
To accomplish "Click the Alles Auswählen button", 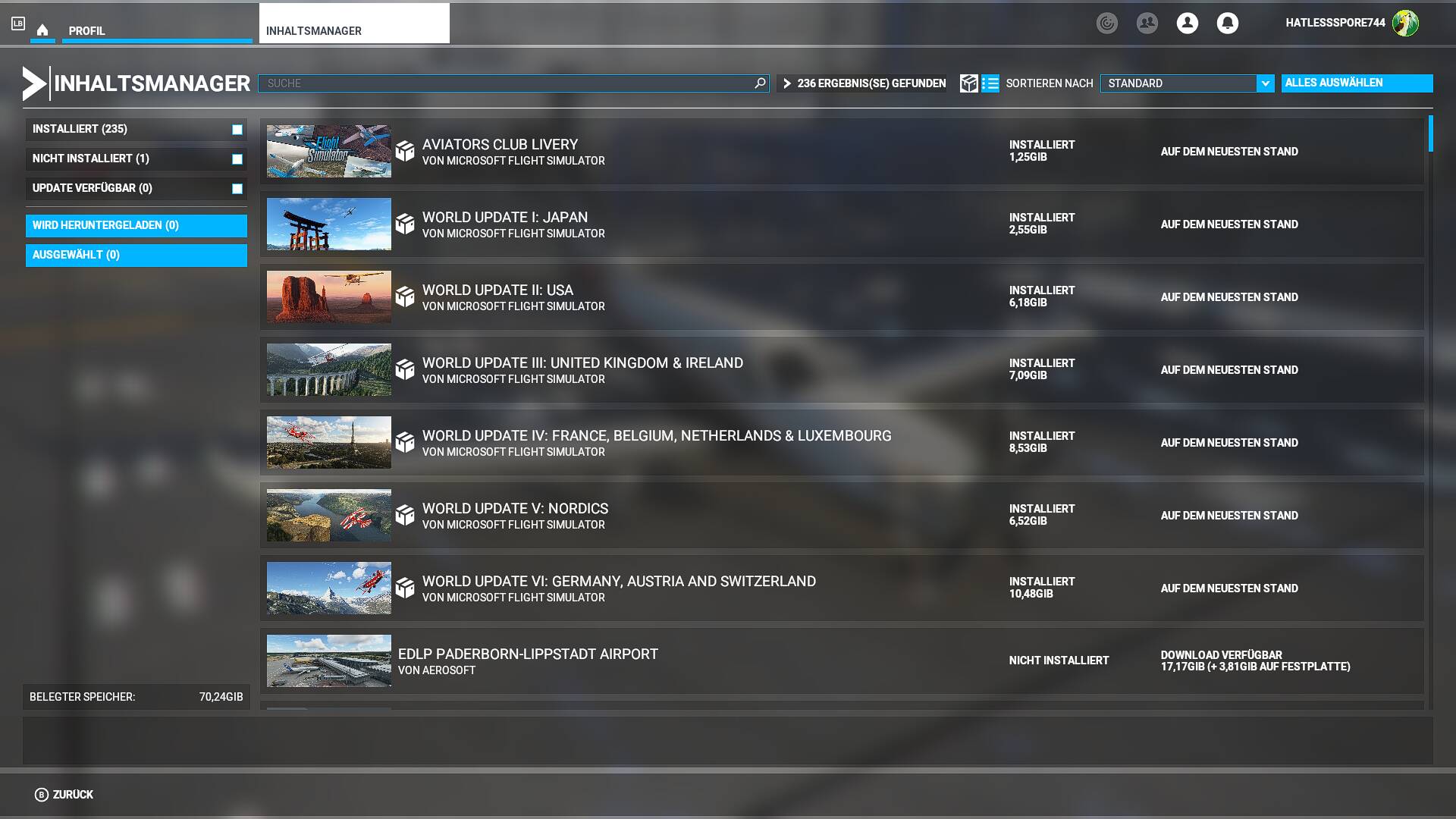I will pyautogui.click(x=1357, y=83).
